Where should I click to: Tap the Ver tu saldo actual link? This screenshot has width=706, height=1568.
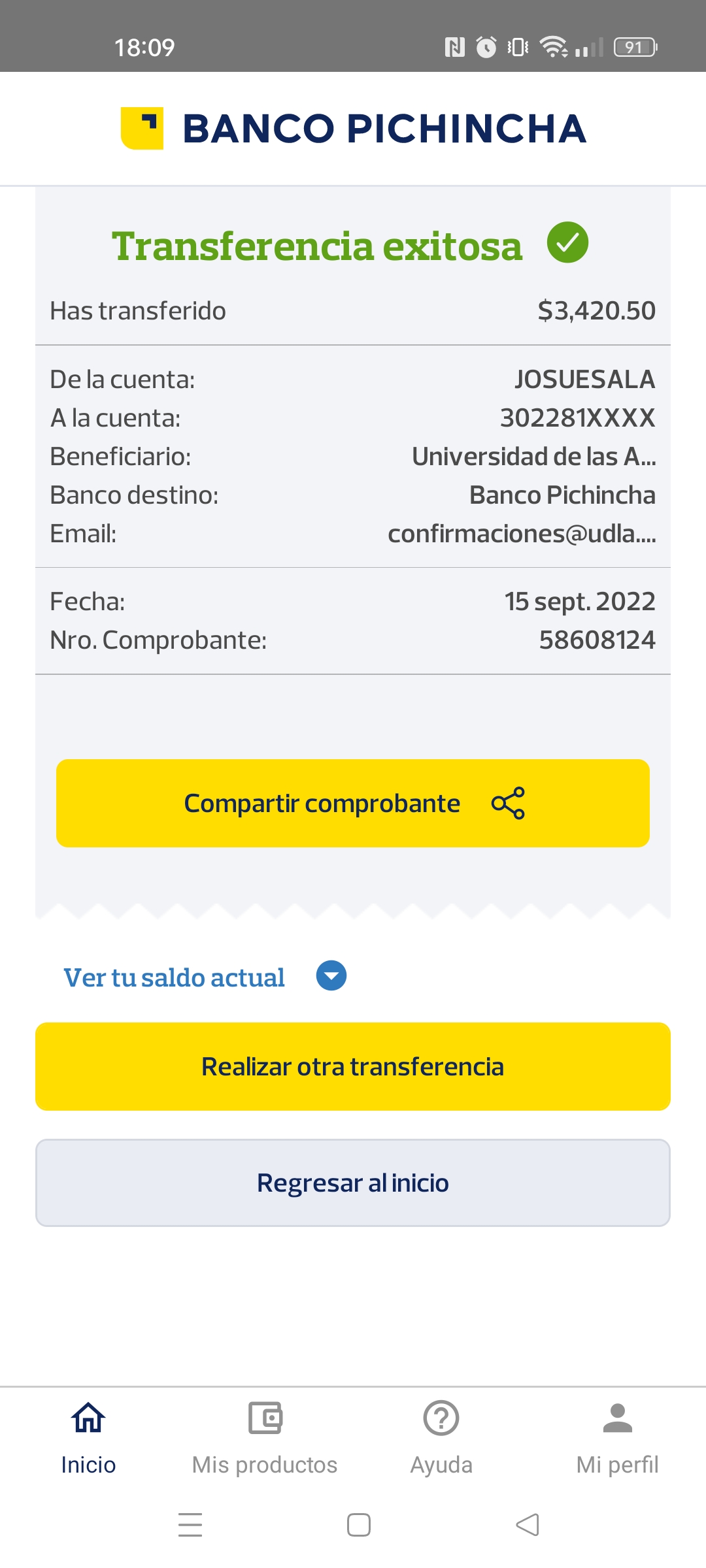pyautogui.click(x=175, y=977)
